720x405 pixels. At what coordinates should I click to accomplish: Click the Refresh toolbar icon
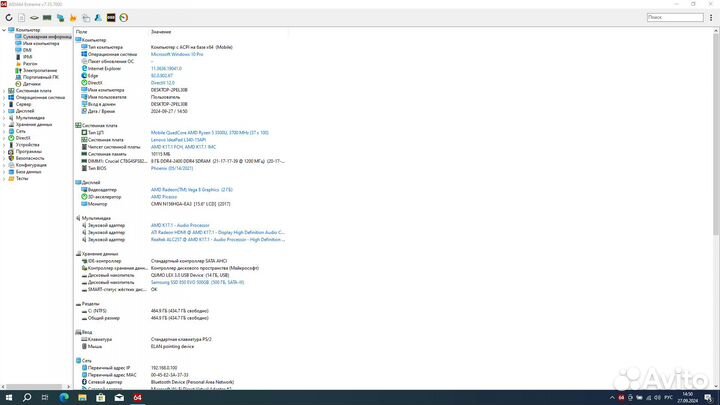[9, 17]
